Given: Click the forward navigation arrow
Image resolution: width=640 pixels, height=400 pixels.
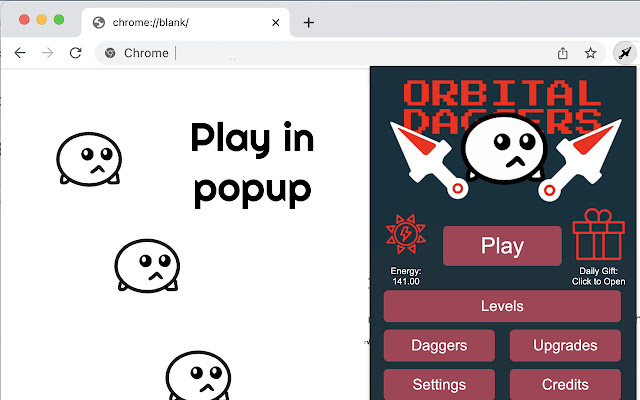Looking at the screenshot, I should click(x=47, y=53).
